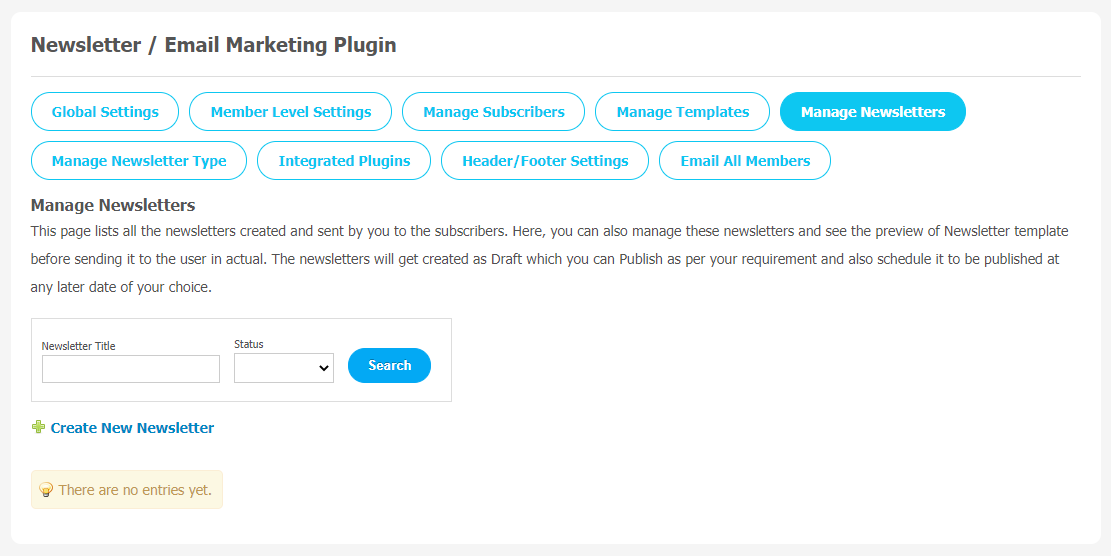
Task: Click the 'There are no entries yet' notice
Action: tap(127, 489)
